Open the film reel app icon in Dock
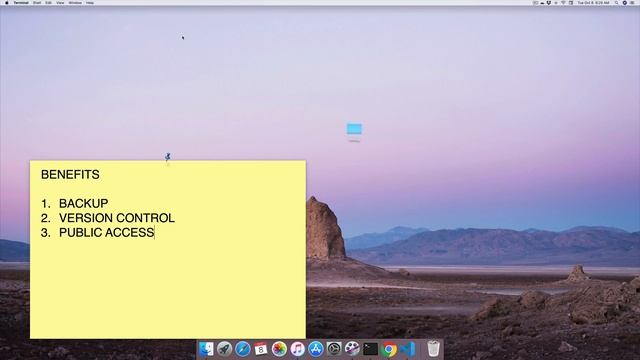Viewport: 640px width, 360px height. tap(352, 349)
